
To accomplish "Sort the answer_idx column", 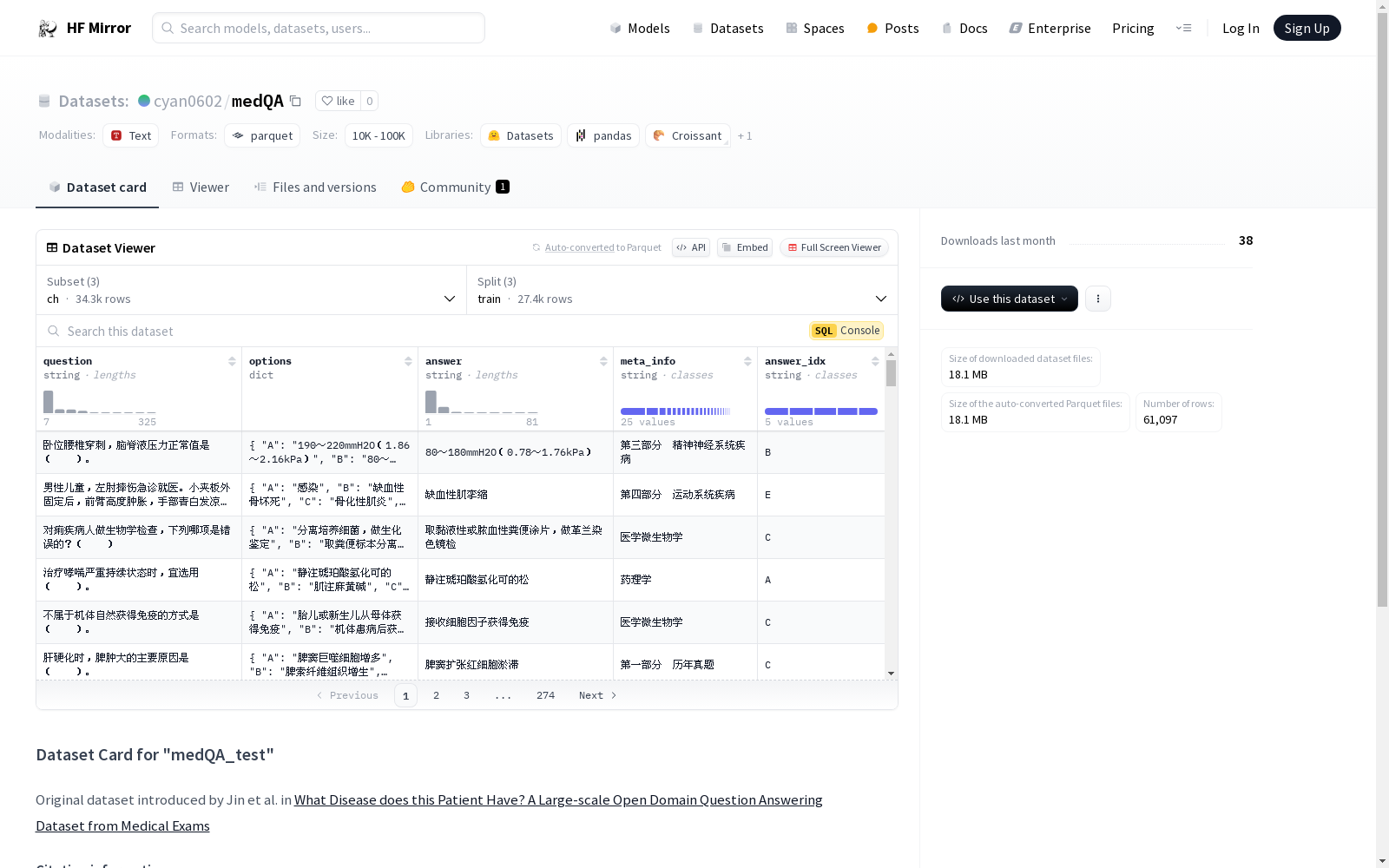I will [875, 361].
